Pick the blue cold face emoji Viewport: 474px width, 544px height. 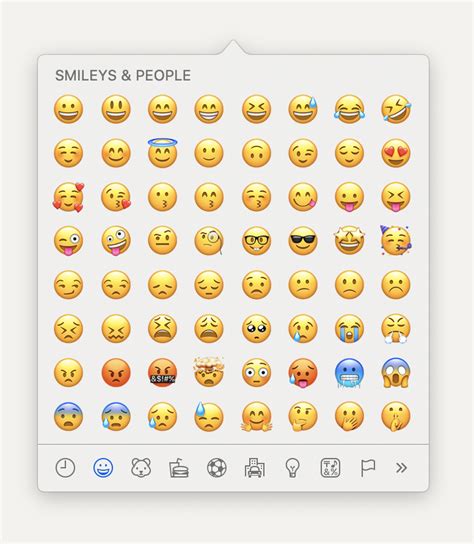(349, 373)
